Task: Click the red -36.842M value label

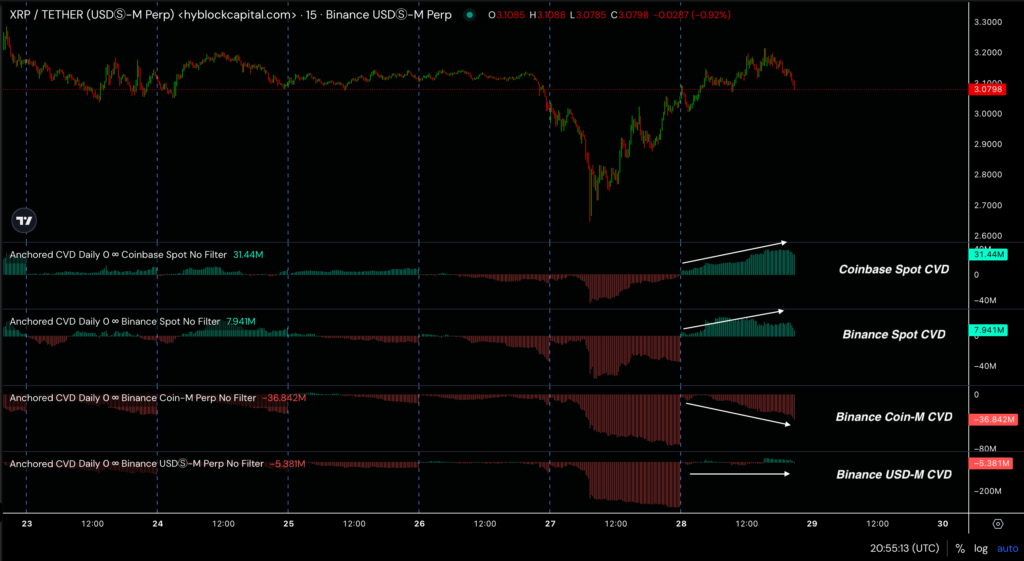Action: coord(991,419)
